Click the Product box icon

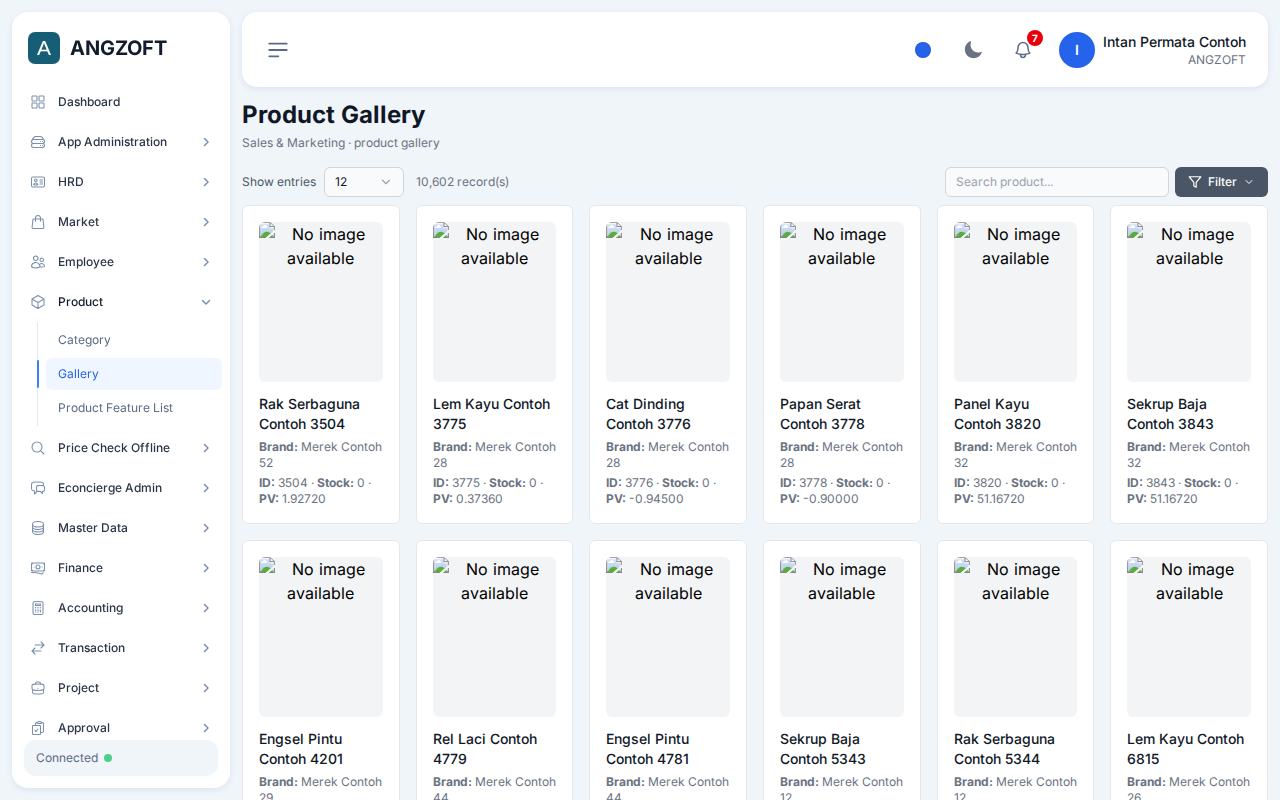[x=38, y=302]
